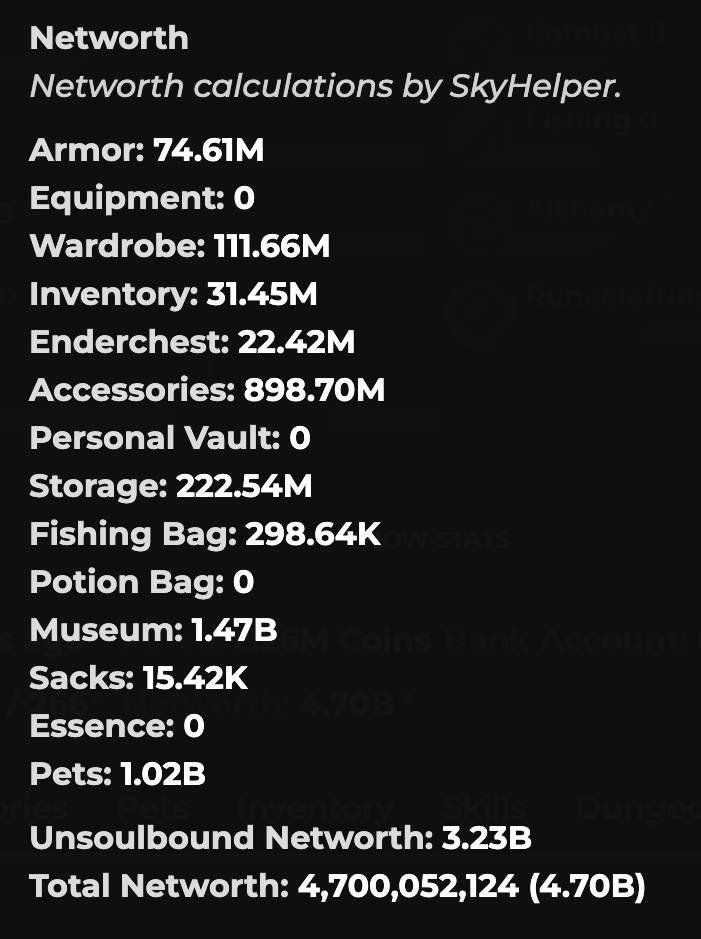
Task: Select the Potion Bag entry
Action: coord(142,581)
